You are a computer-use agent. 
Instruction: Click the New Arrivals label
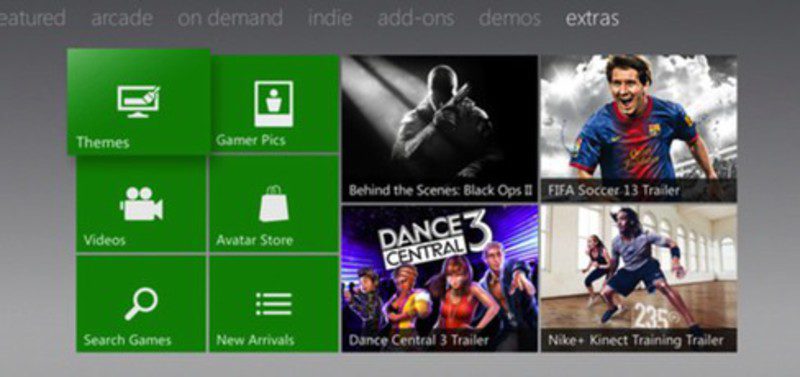255,340
